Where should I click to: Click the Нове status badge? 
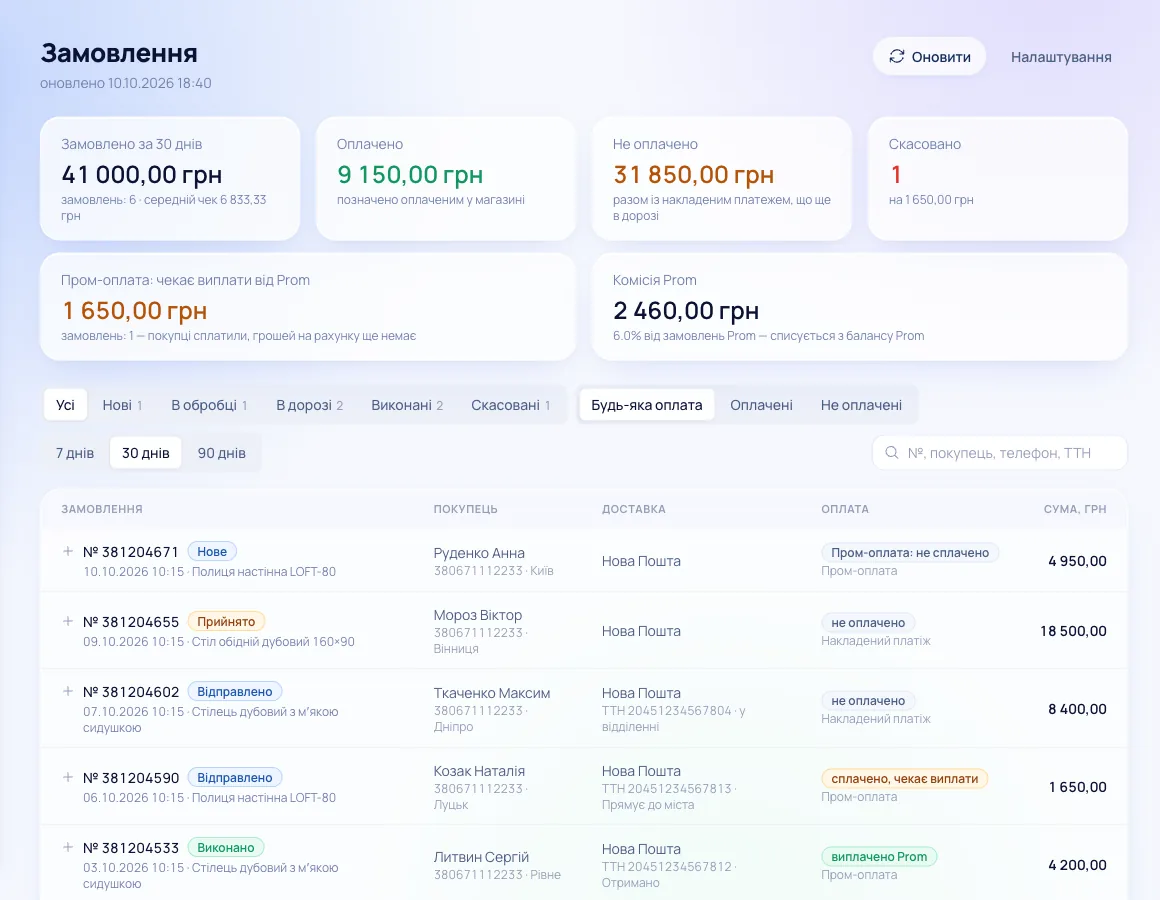[212, 551]
